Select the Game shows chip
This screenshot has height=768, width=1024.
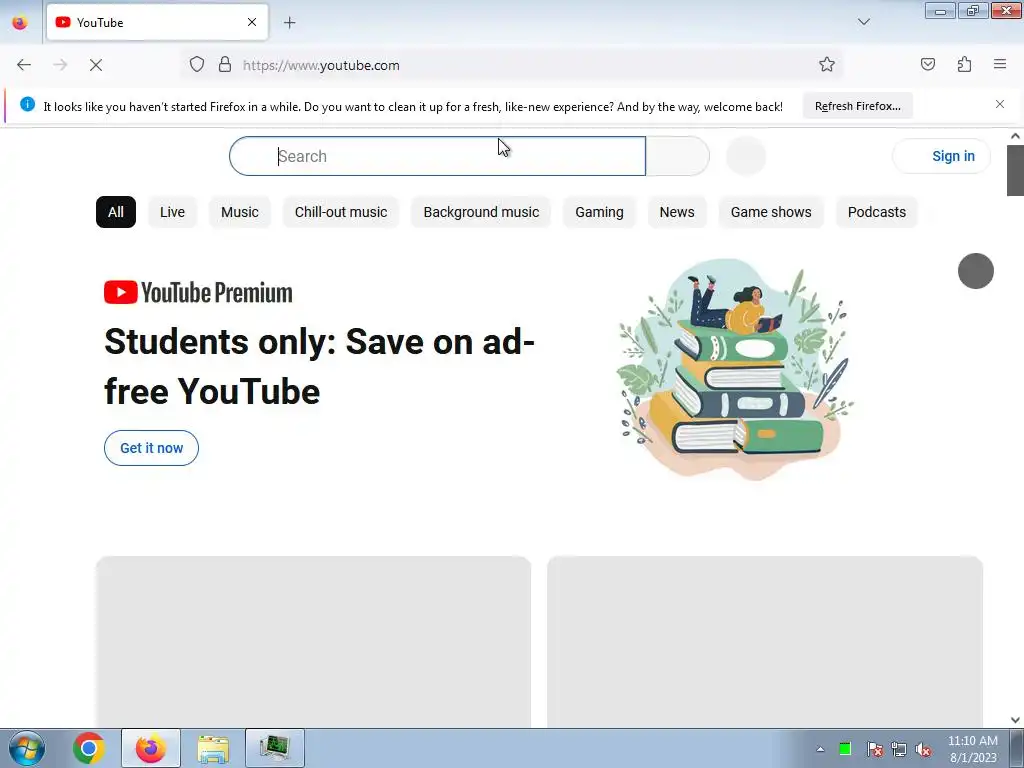pyautogui.click(x=771, y=212)
